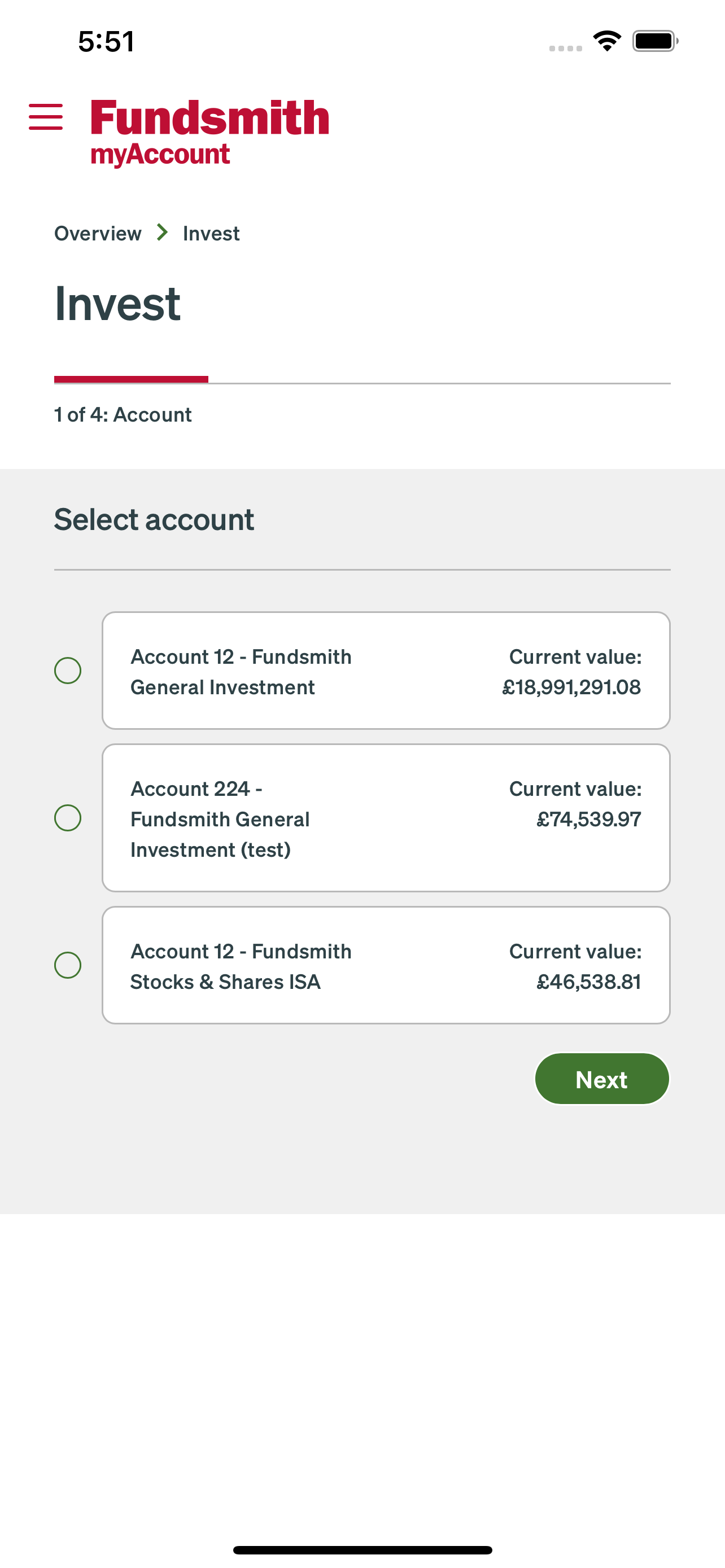Viewport: 725px width, 1568px height.
Task: Go to Overview breadcrumb link
Action: click(98, 233)
